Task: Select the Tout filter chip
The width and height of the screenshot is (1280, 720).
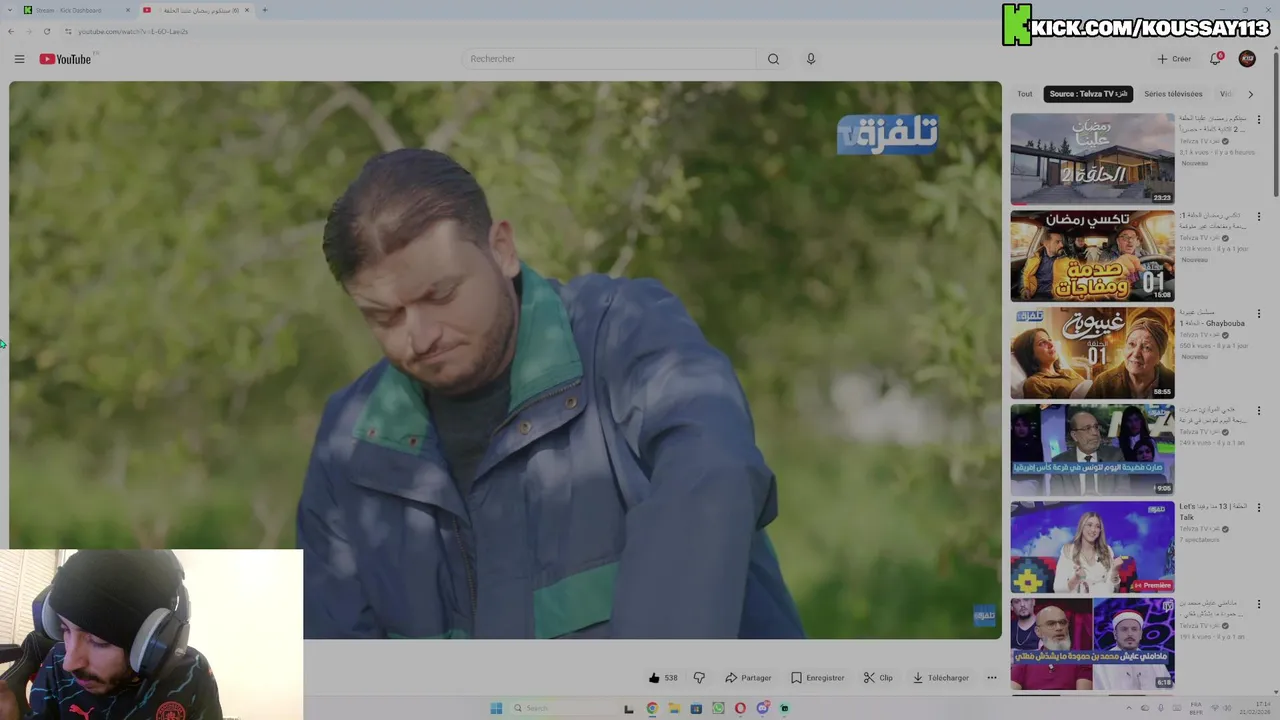Action: (1025, 94)
